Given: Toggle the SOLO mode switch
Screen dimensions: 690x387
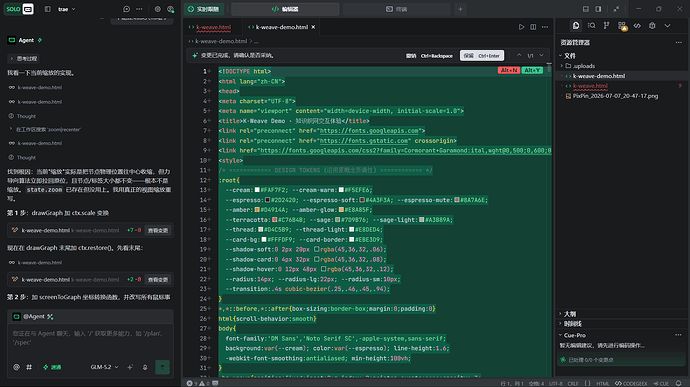Looking at the screenshot, I should (19, 9).
